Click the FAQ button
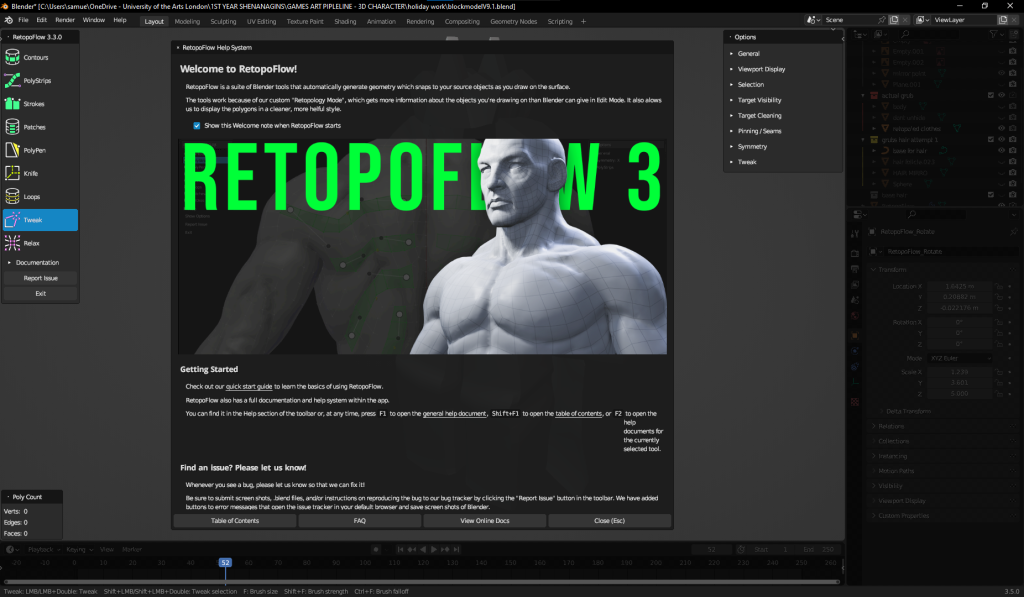1024x597 pixels. pos(360,521)
